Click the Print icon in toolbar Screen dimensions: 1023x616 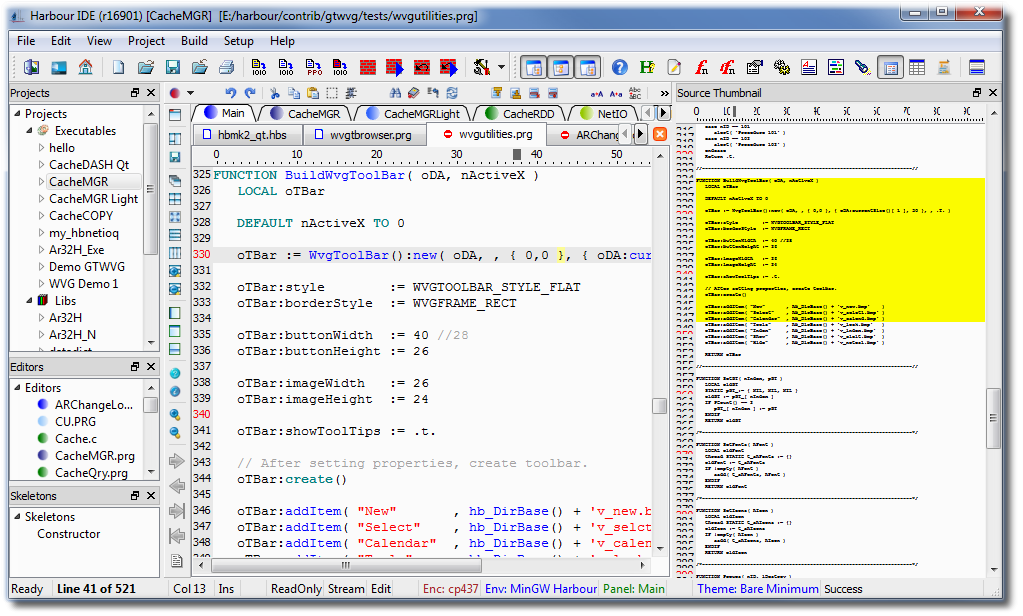coord(226,68)
